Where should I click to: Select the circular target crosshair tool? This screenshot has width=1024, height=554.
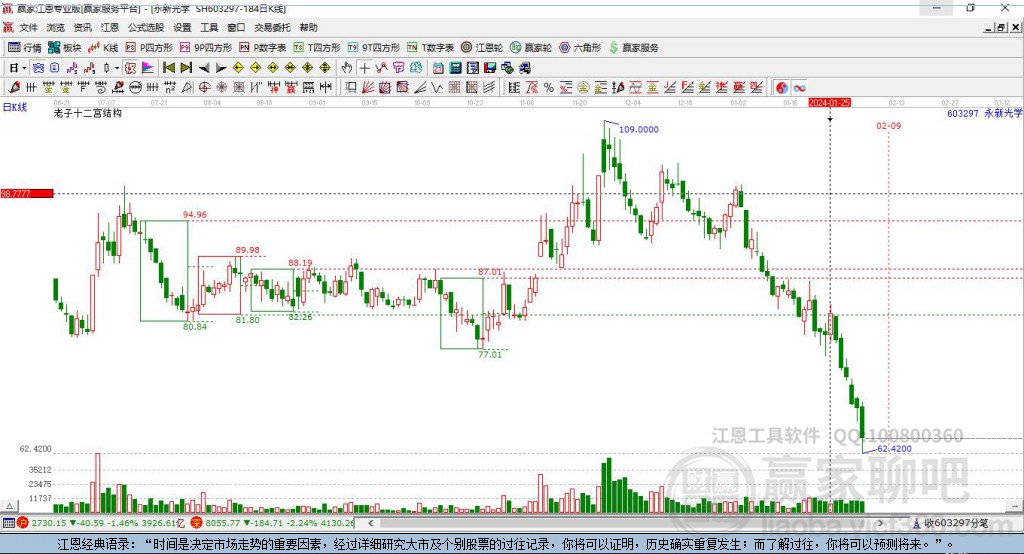click(x=204, y=88)
